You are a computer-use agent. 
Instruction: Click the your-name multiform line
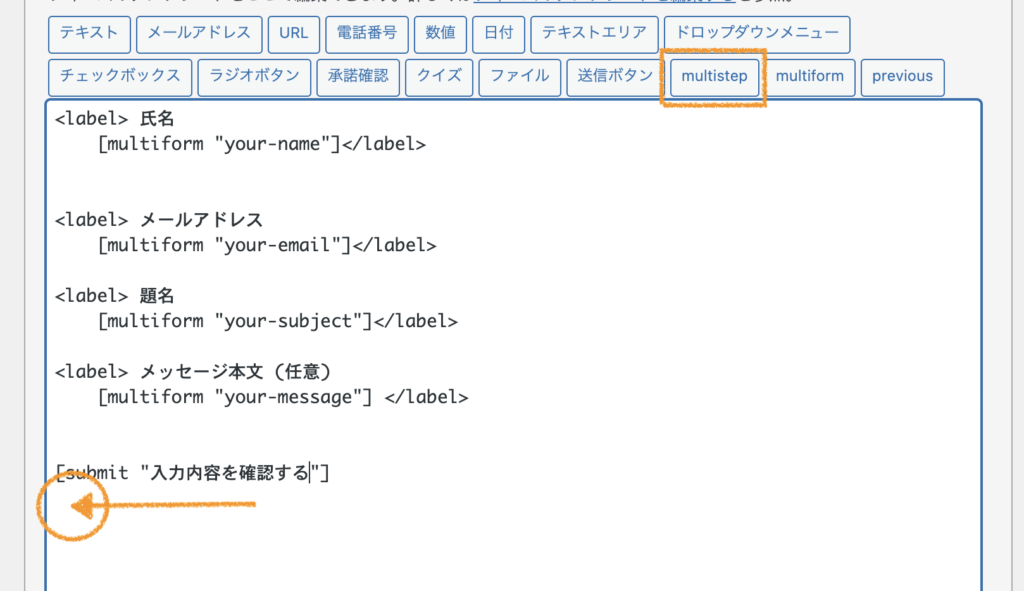coord(262,144)
